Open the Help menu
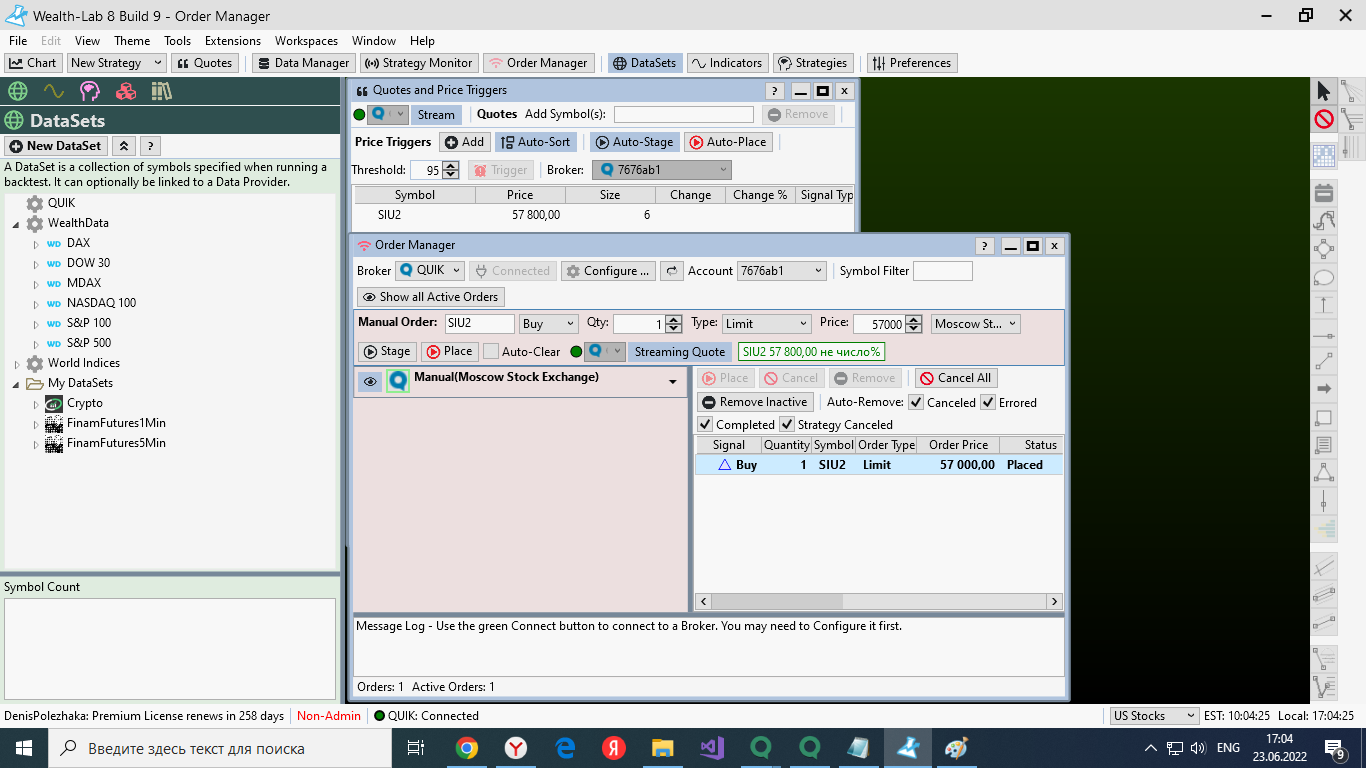Image resolution: width=1366 pixels, height=768 pixels. (422, 41)
